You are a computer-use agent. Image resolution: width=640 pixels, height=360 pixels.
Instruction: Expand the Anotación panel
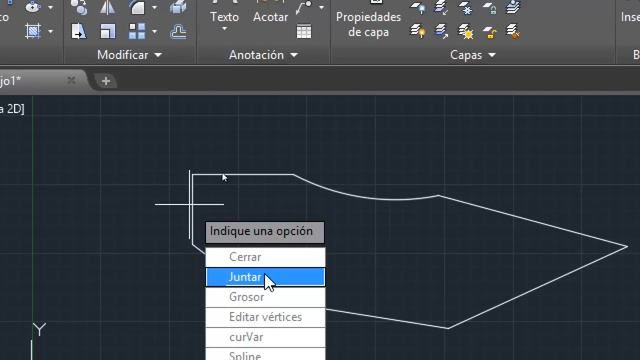(263, 55)
